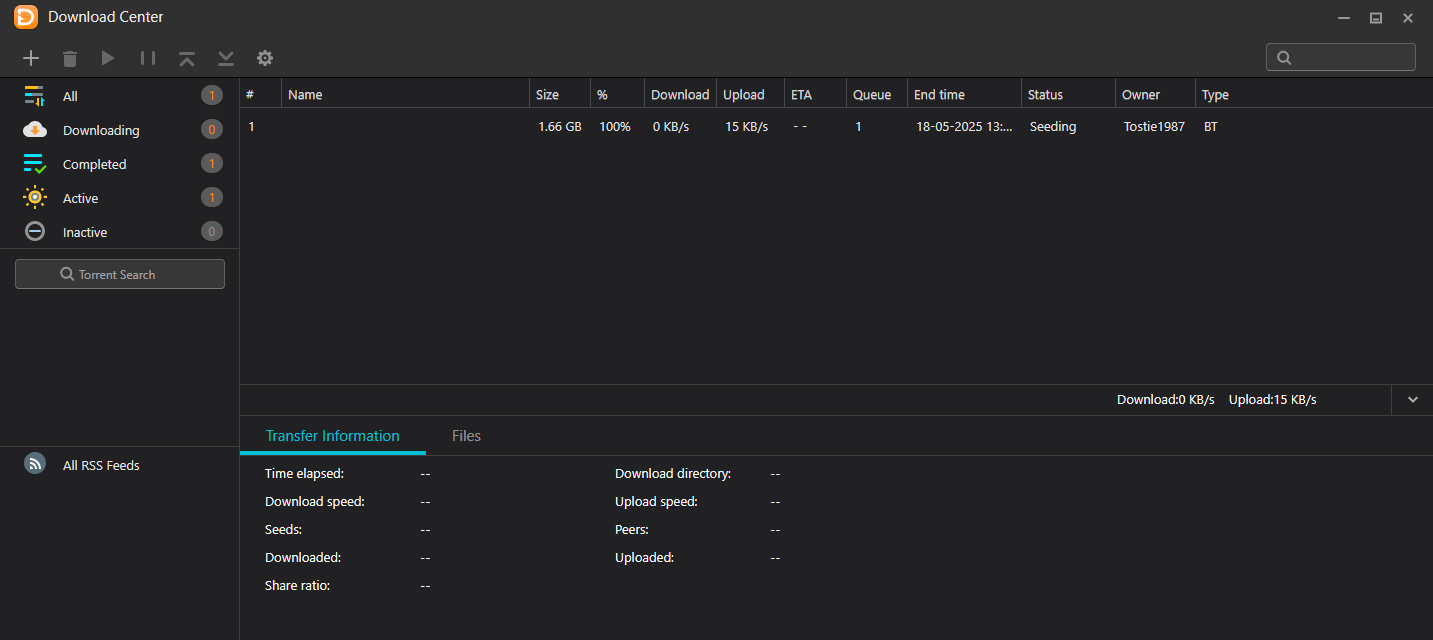Click the 18-05-2025 end time cell

pos(964,127)
